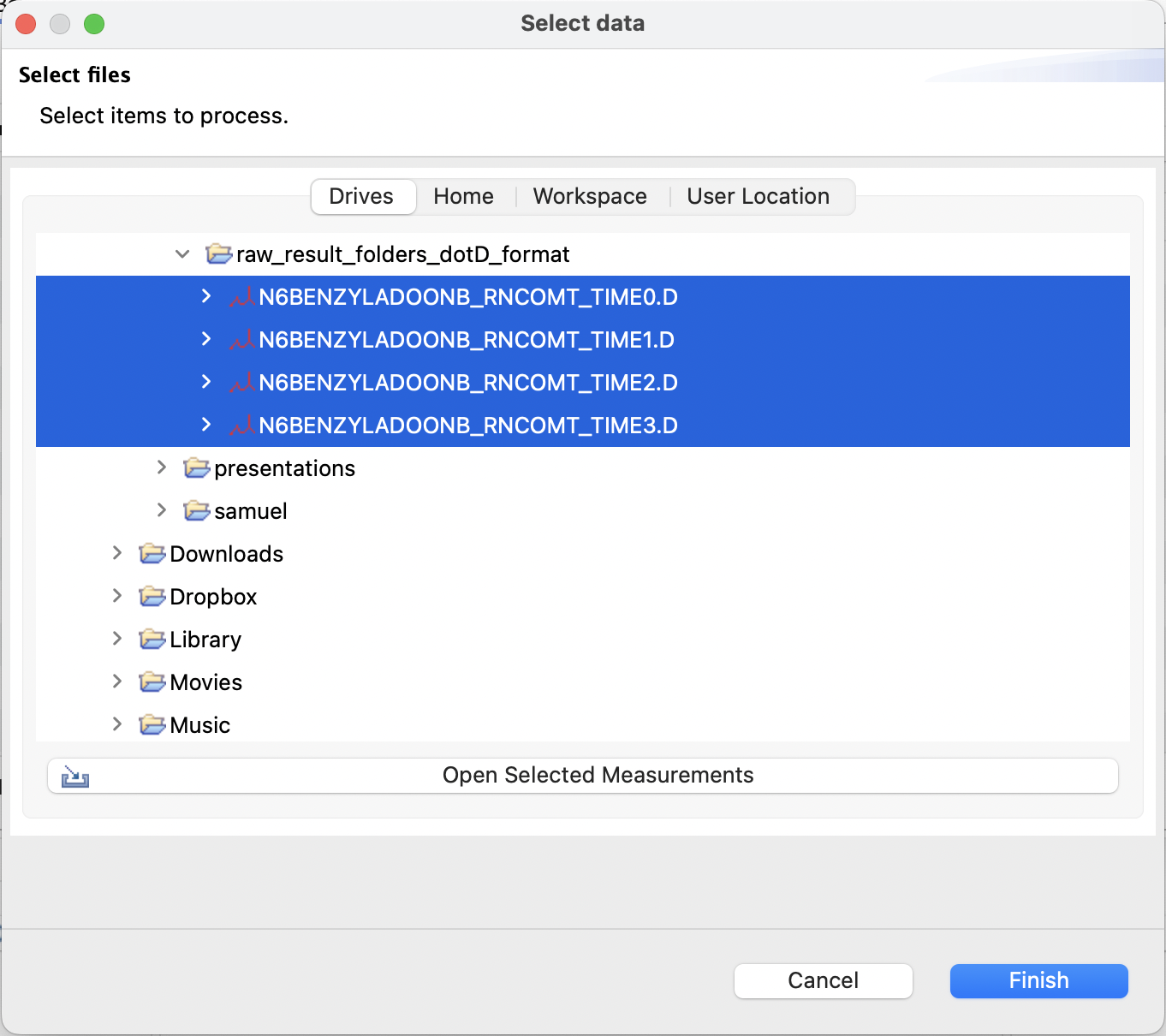Collapse the raw_result_folders_dotD_format folder

click(182, 254)
